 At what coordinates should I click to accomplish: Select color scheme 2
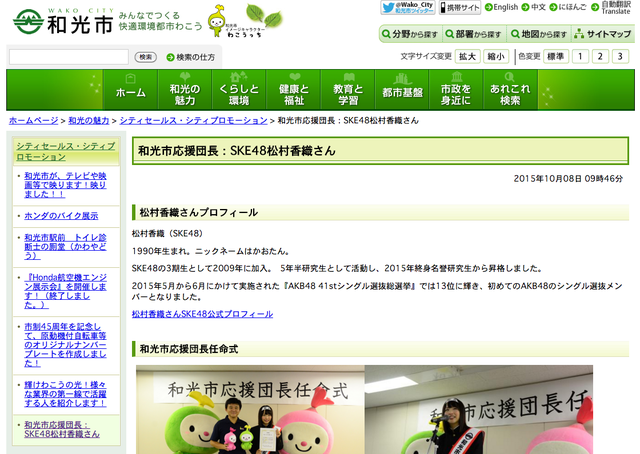coord(600,56)
